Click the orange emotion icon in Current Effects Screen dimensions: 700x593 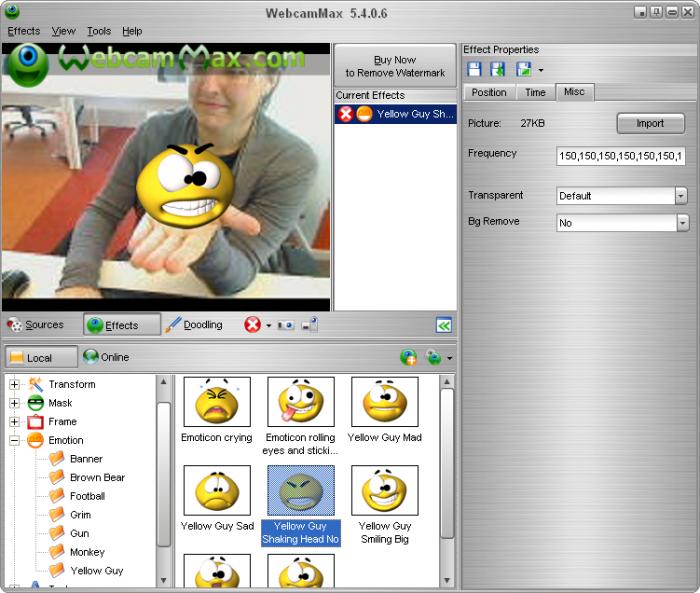364,114
